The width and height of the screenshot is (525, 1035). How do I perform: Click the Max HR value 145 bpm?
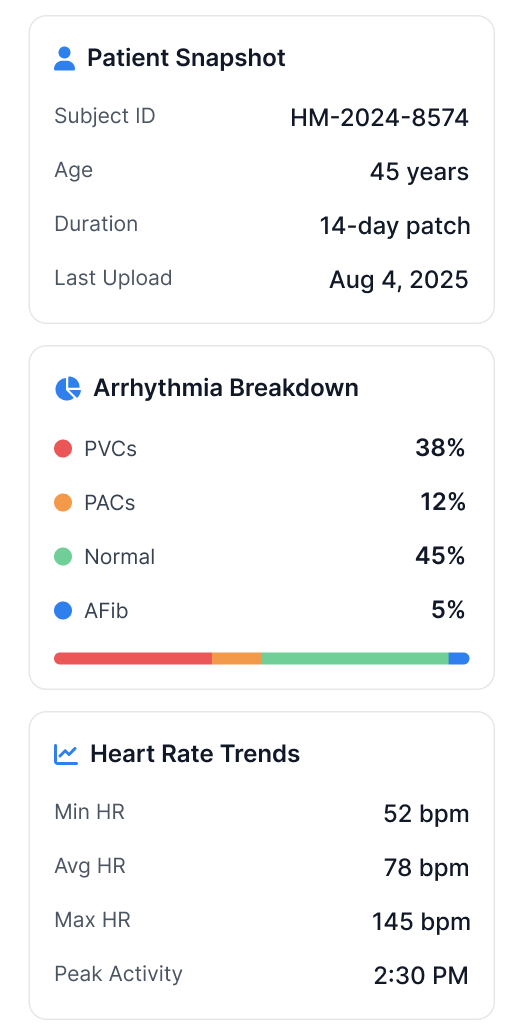click(421, 922)
